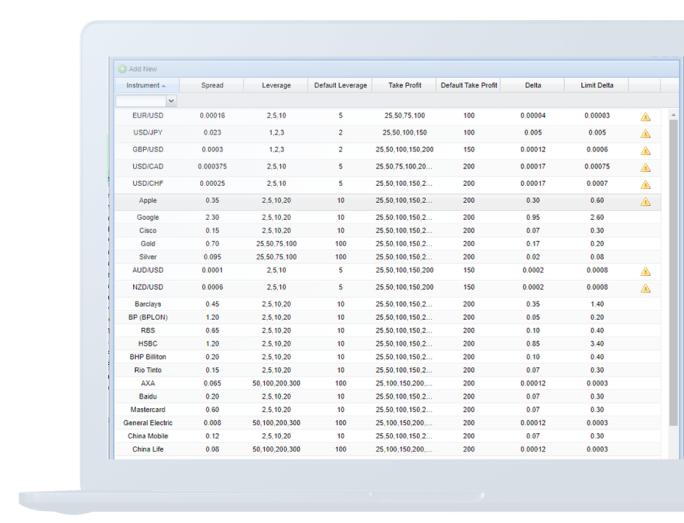This screenshot has height=523, width=684.
Task: Sort by Default Leverage column header
Action: (x=340, y=85)
